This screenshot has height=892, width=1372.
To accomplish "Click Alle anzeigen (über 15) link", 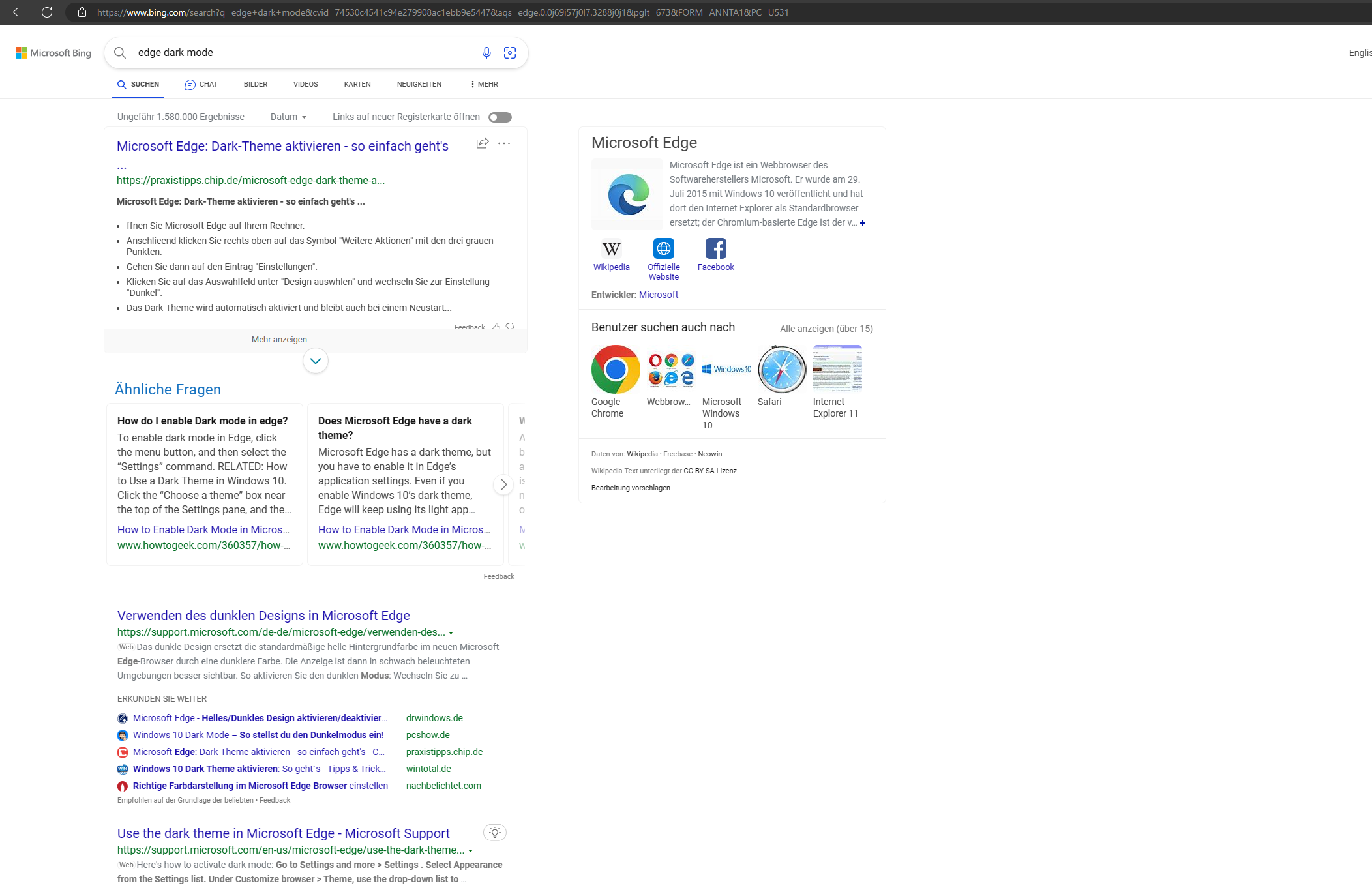I will [826, 329].
